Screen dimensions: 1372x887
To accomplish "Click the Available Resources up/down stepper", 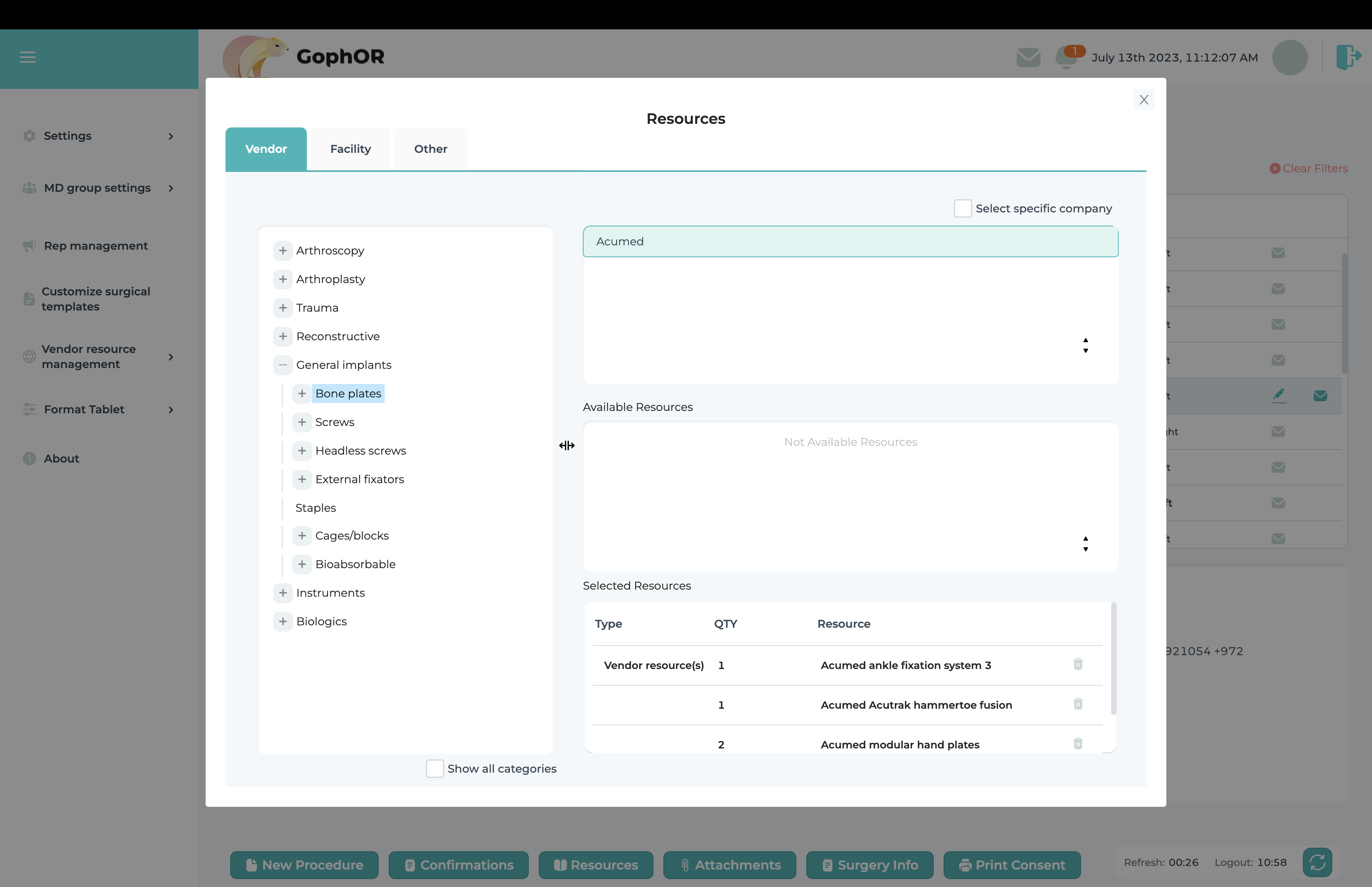I will click(x=1085, y=544).
